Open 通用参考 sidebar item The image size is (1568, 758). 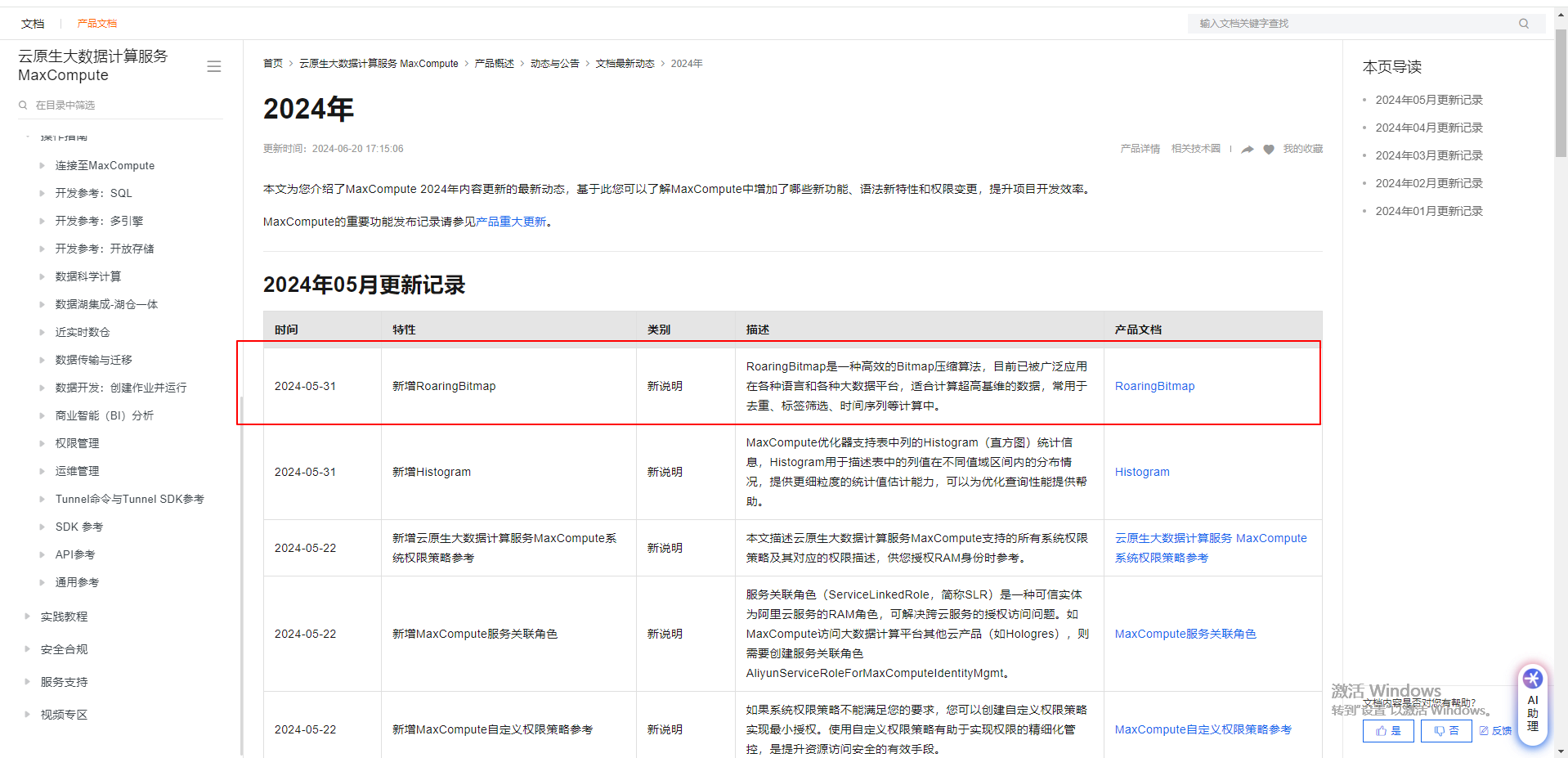click(77, 582)
